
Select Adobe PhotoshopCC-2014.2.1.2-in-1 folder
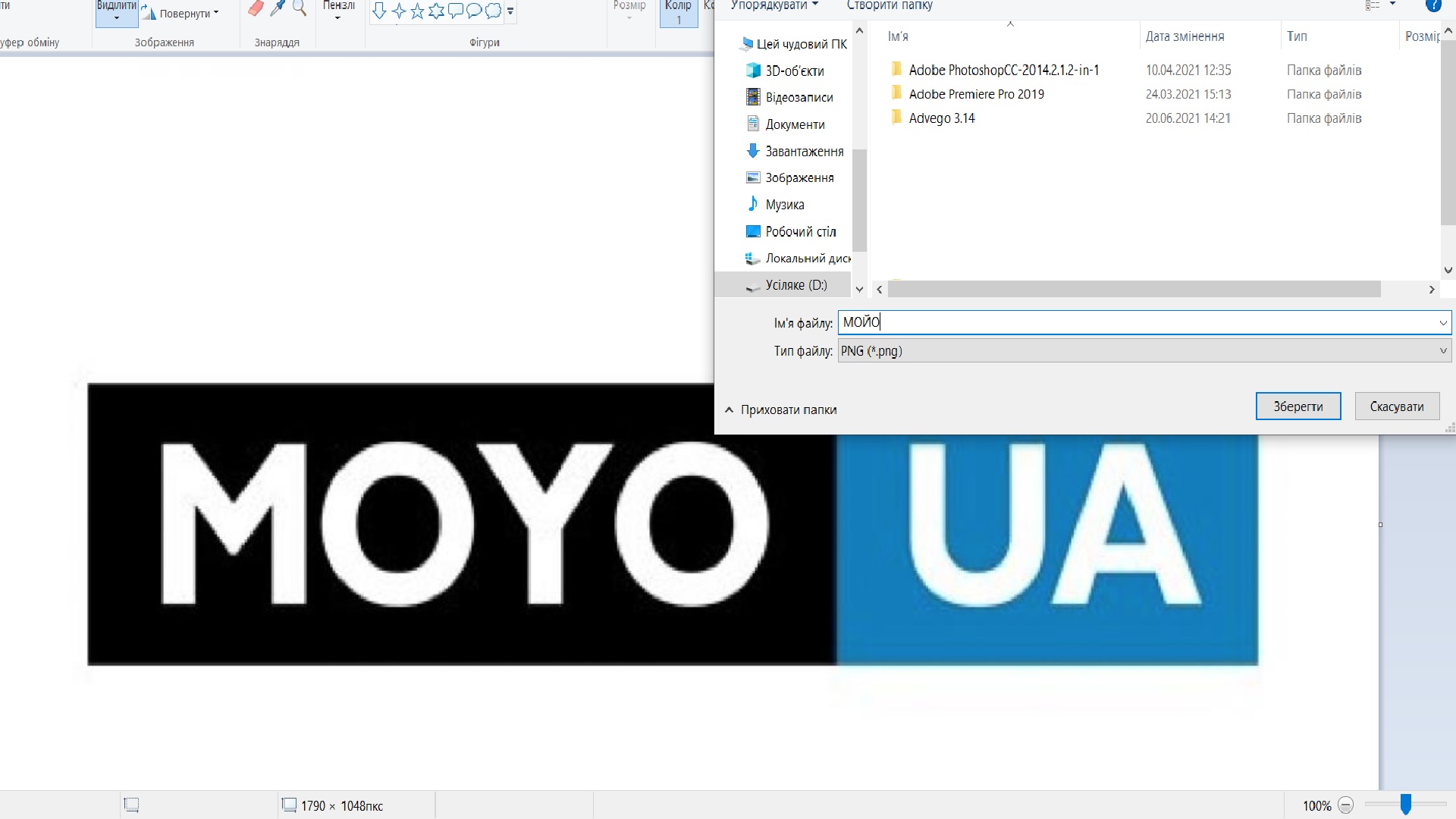[x=1004, y=70]
